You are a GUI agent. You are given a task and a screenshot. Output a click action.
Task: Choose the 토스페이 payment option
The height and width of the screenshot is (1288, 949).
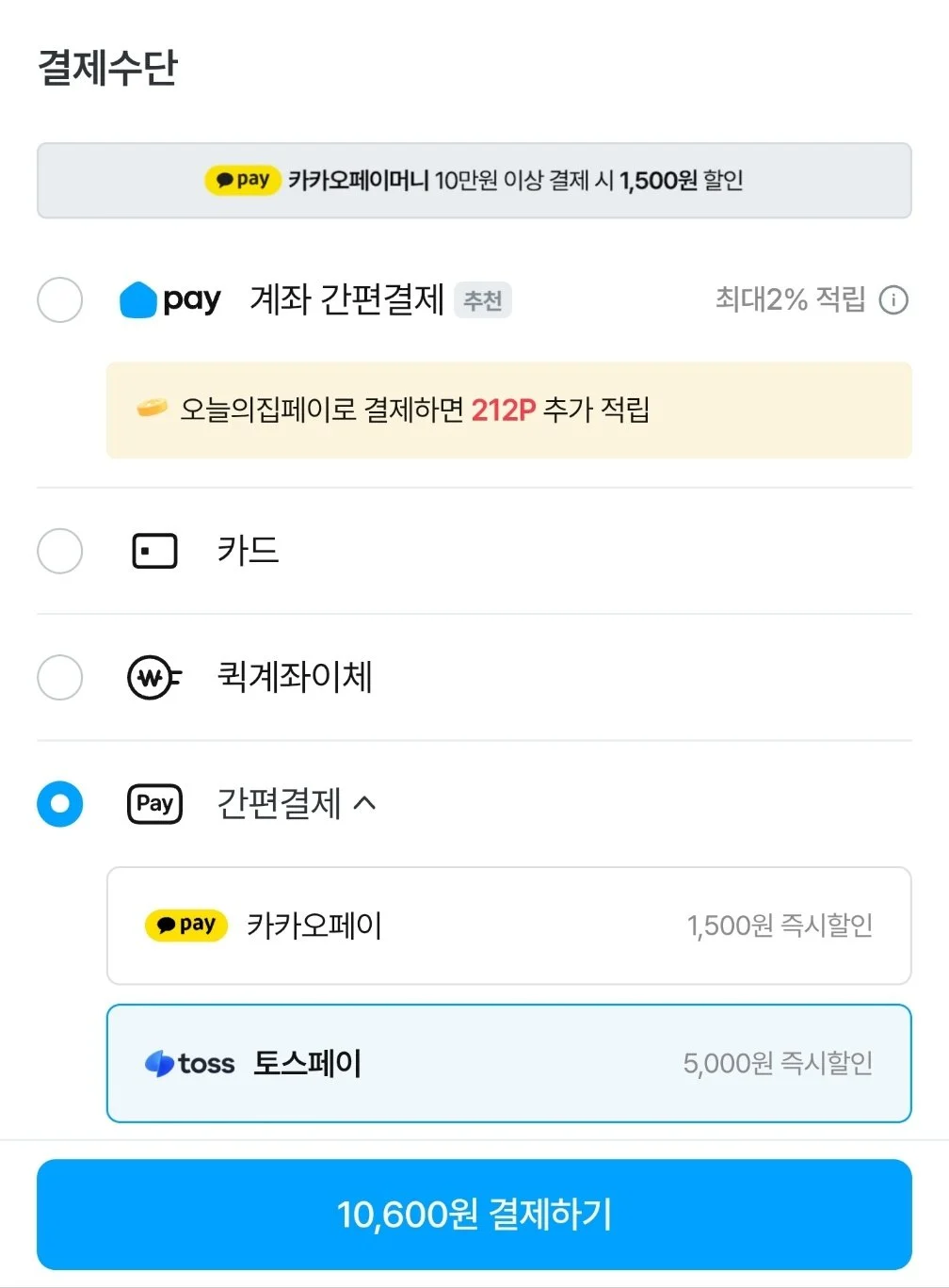coord(509,1064)
